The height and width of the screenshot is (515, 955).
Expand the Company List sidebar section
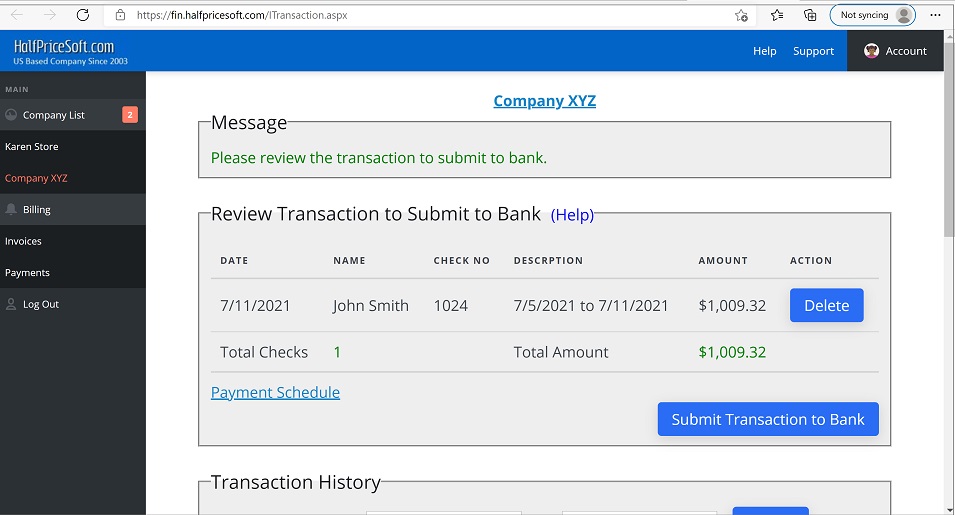coord(54,115)
